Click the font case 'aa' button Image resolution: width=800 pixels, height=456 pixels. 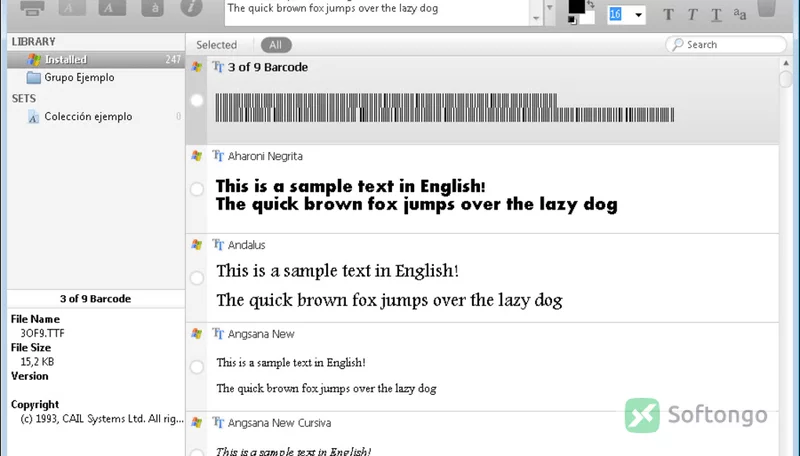(x=740, y=14)
